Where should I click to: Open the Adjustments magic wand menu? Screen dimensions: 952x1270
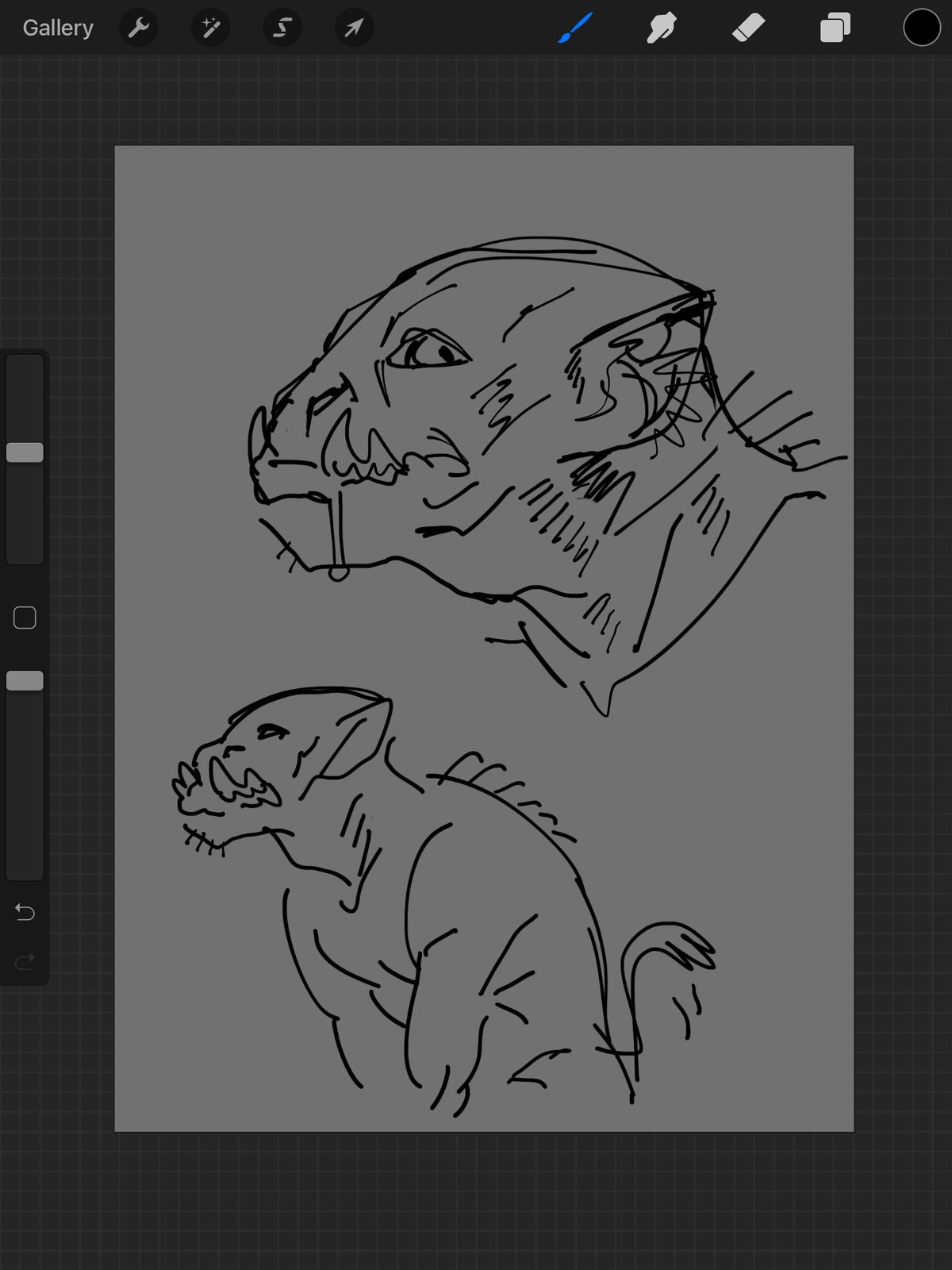211,28
